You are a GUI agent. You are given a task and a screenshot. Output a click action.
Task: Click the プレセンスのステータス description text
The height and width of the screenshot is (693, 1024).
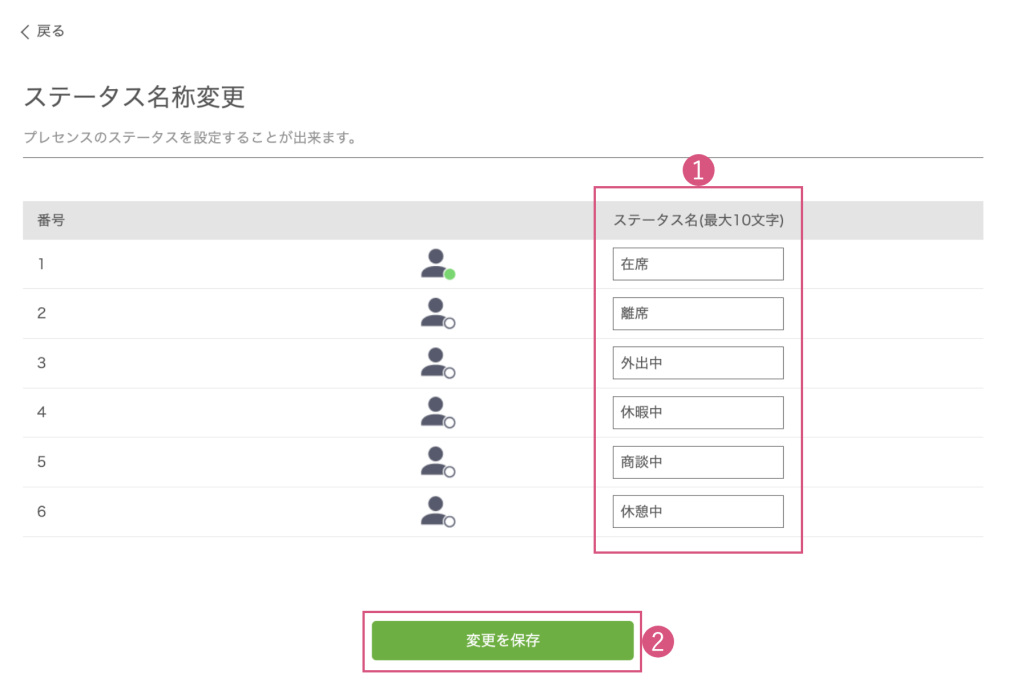(190, 138)
